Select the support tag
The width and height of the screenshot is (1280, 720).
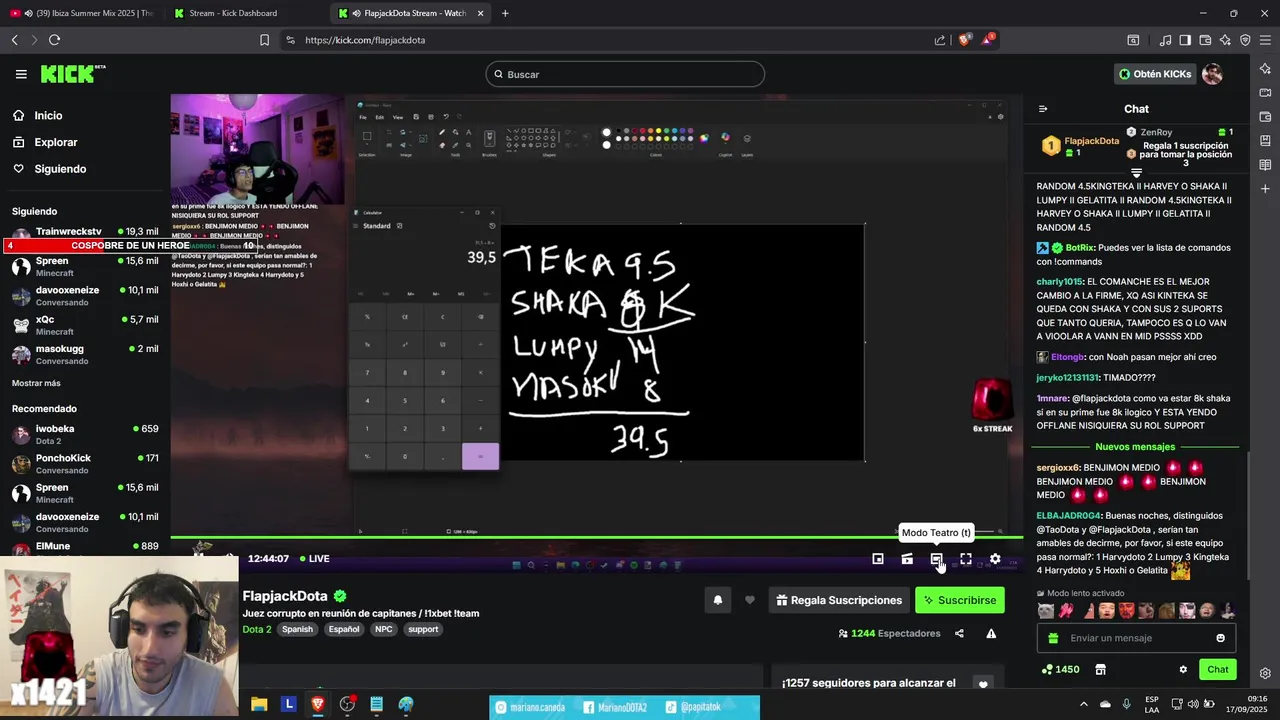[x=423, y=629]
